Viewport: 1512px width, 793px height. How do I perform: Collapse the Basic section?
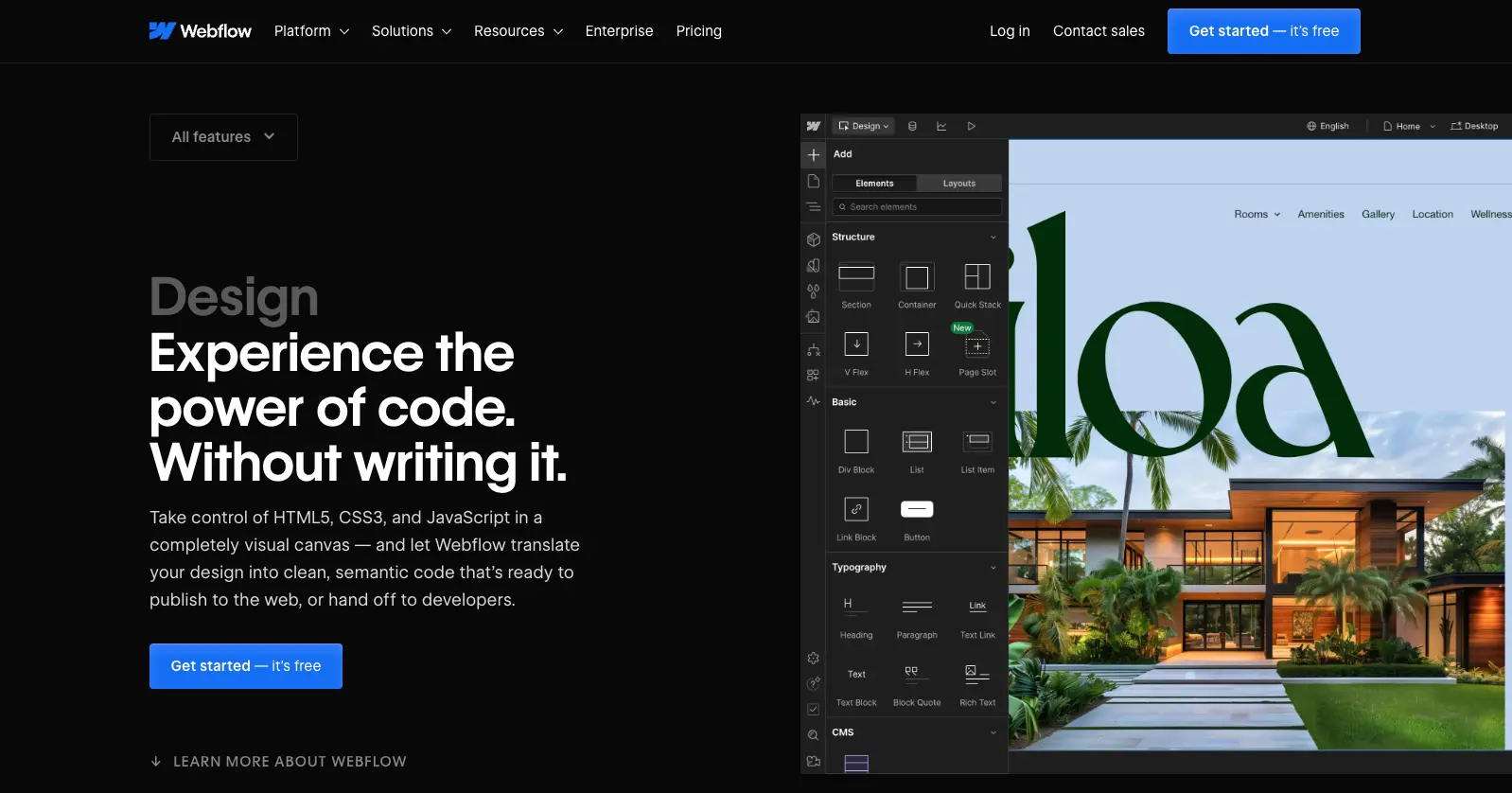point(993,402)
